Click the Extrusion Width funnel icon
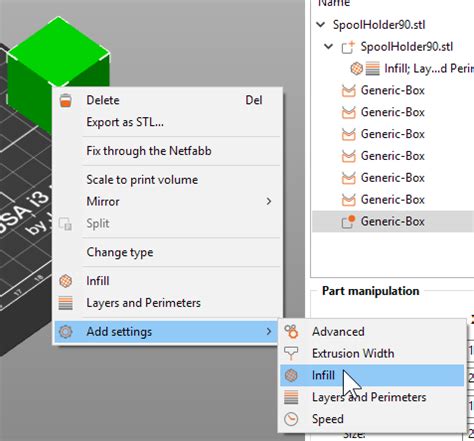474x441 pixels. [x=291, y=353]
